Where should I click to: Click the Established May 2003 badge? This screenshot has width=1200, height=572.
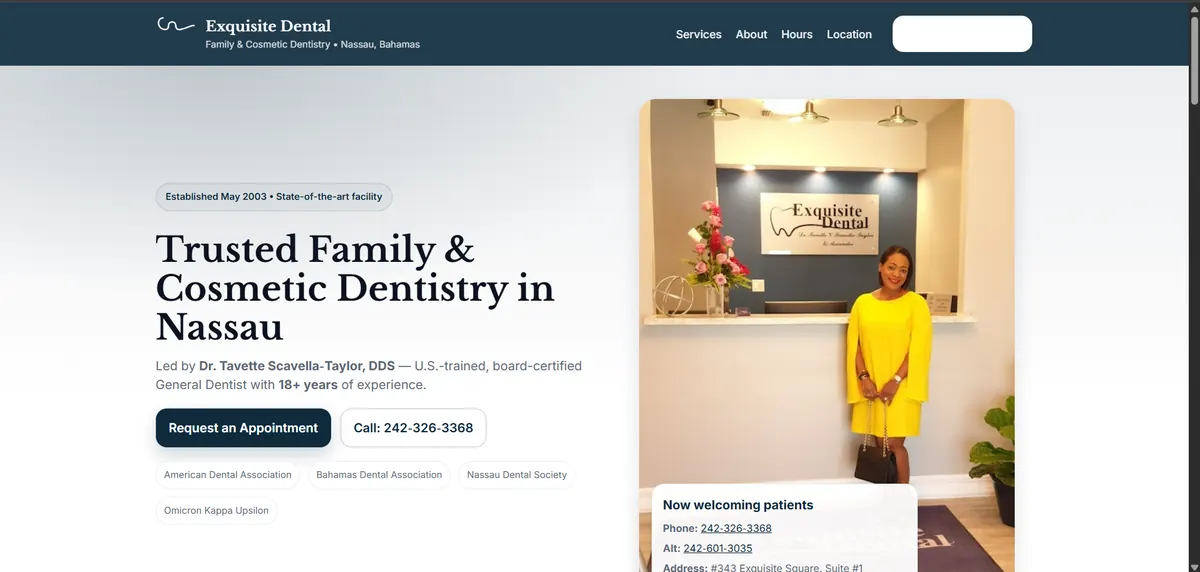[x=274, y=197]
